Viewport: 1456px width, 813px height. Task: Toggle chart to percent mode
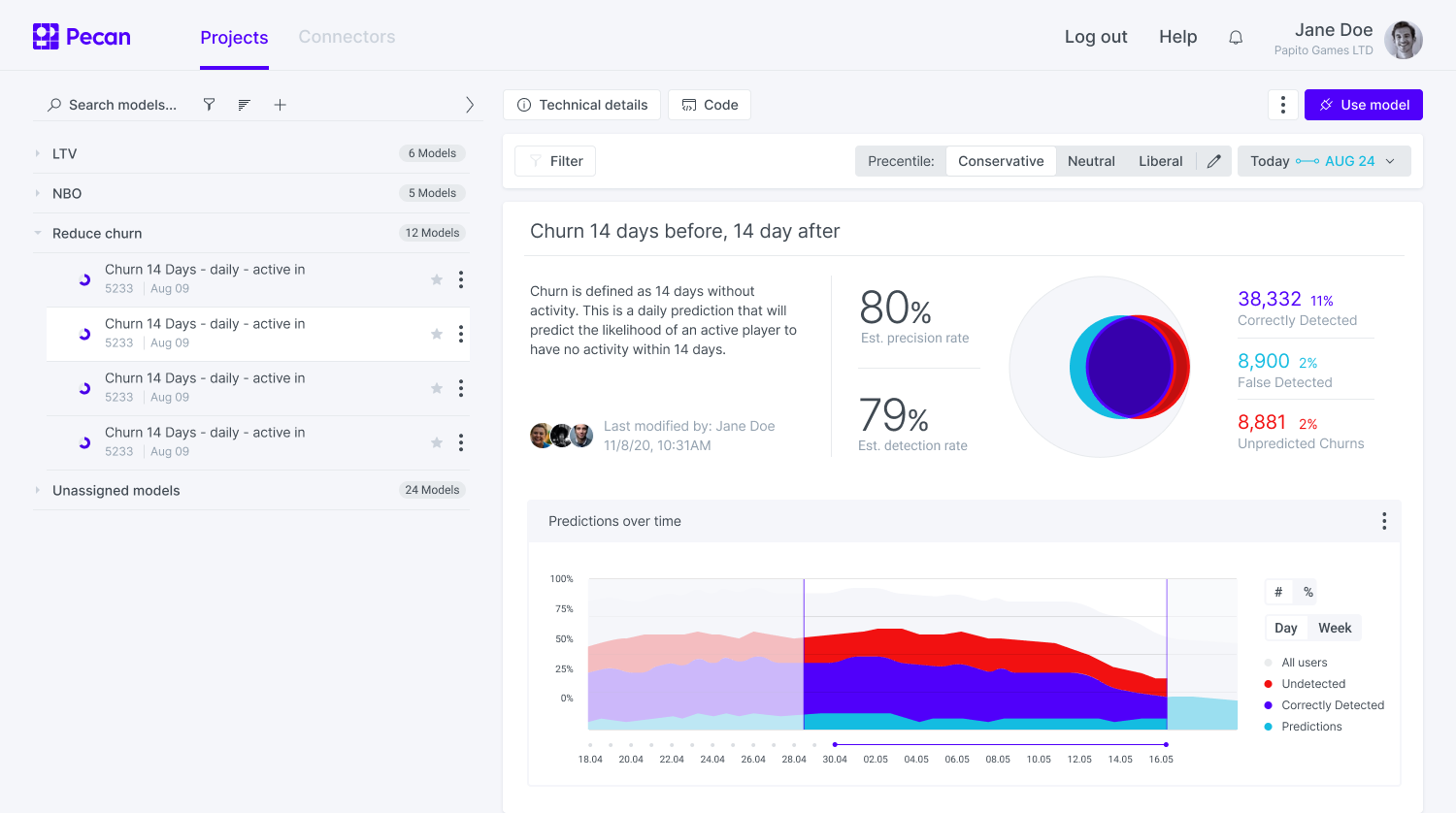click(x=1307, y=592)
